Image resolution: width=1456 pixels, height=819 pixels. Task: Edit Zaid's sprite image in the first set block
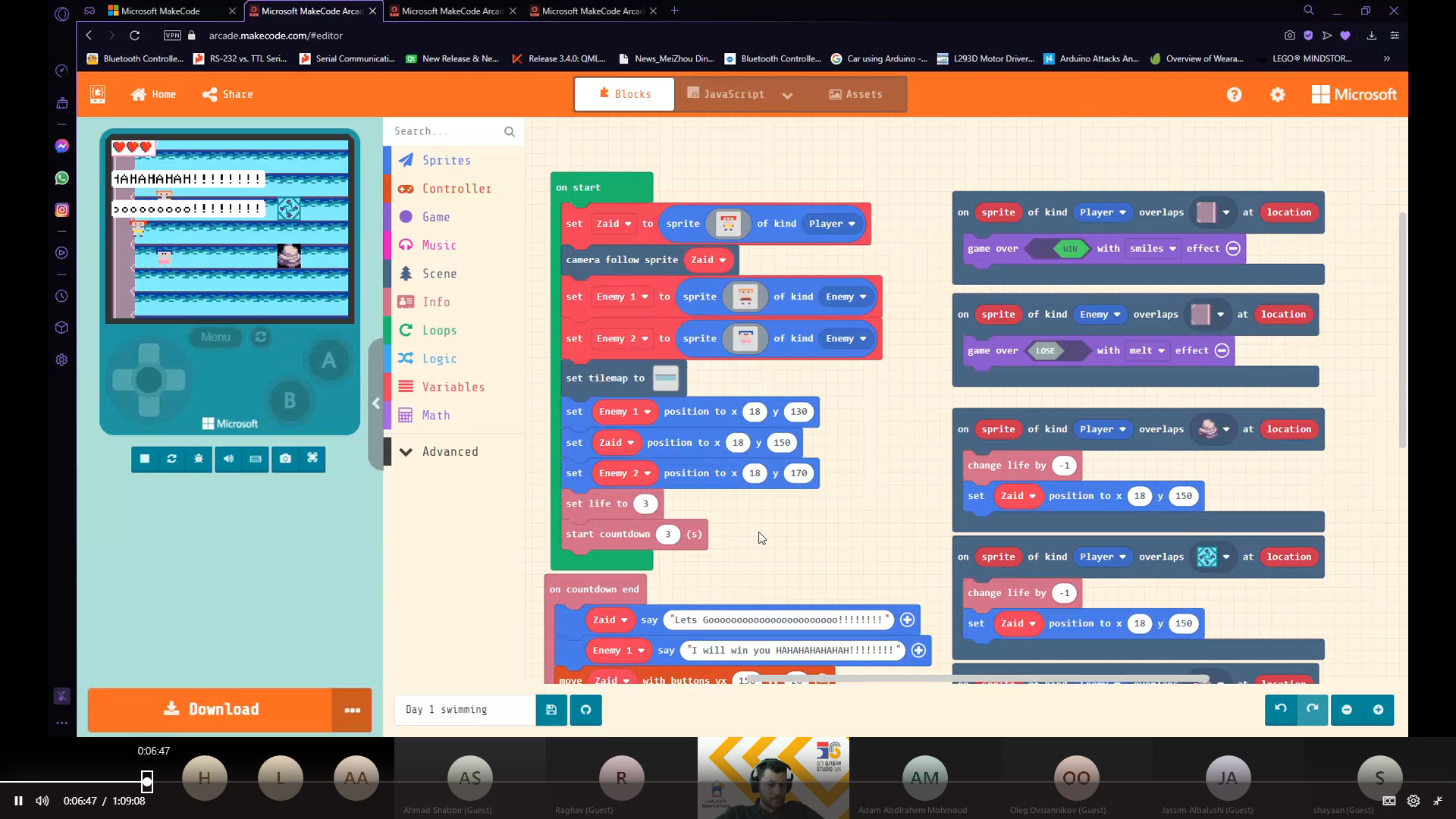click(728, 224)
